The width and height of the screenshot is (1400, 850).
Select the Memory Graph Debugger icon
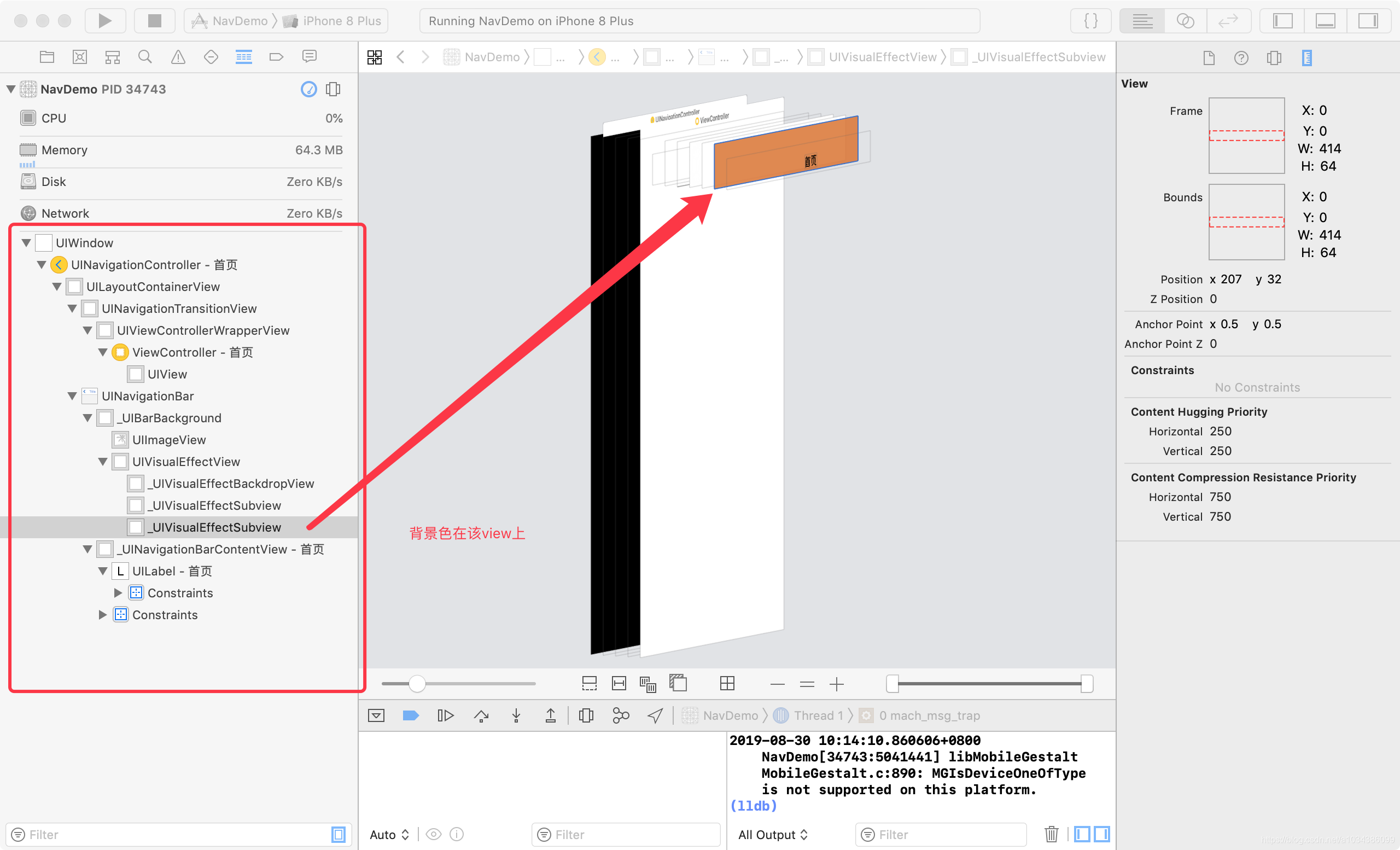pos(621,715)
